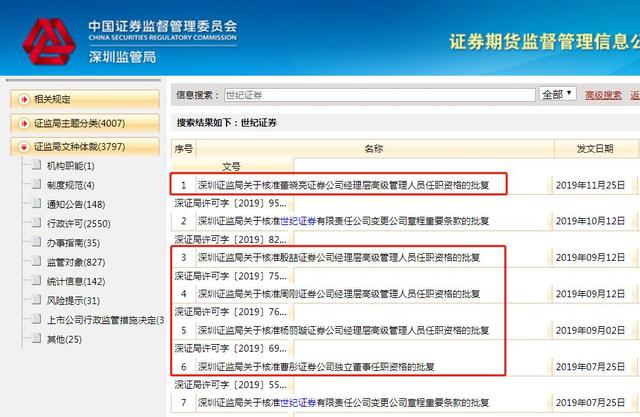Click the 证券期货监督管理信息 banner title

544,42
